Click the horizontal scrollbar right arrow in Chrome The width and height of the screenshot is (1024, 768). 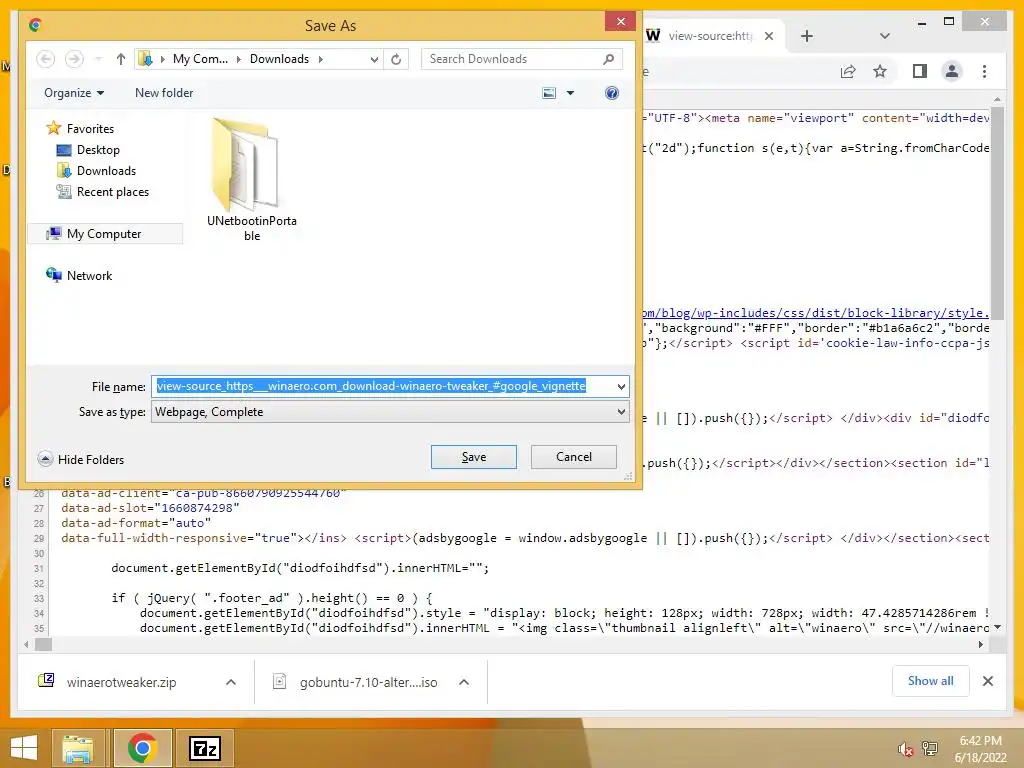tap(981, 645)
